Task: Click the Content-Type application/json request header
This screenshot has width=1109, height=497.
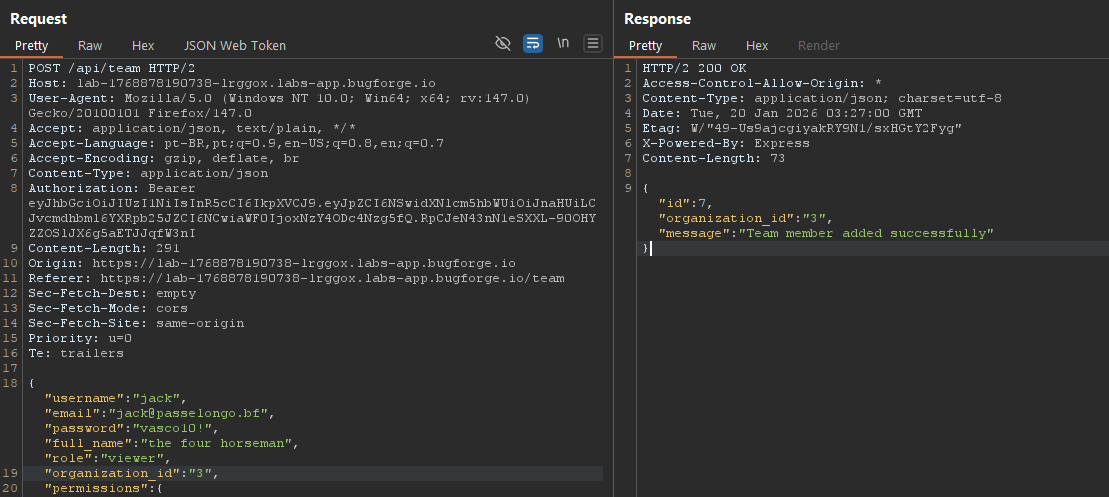Action: (148, 173)
